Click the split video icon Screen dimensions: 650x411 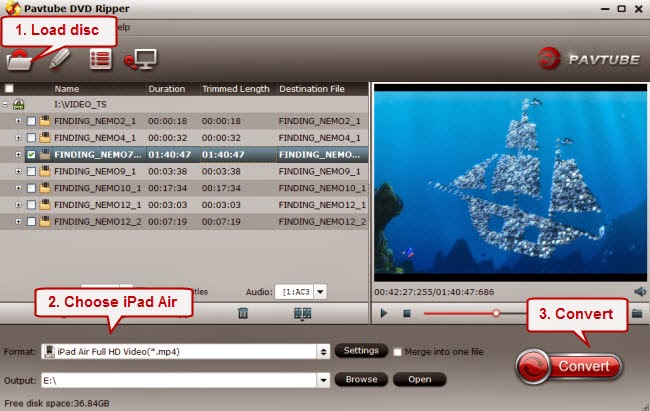pos(302,314)
